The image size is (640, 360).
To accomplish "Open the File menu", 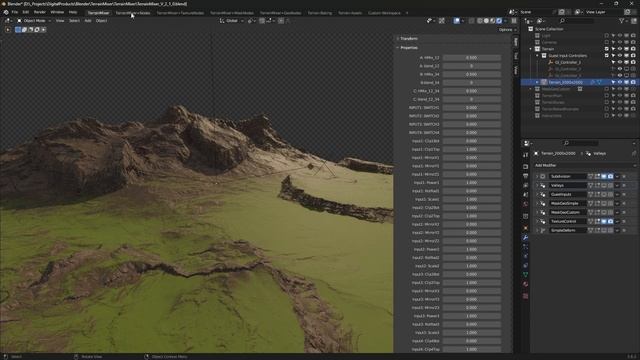I will tap(15, 12).
